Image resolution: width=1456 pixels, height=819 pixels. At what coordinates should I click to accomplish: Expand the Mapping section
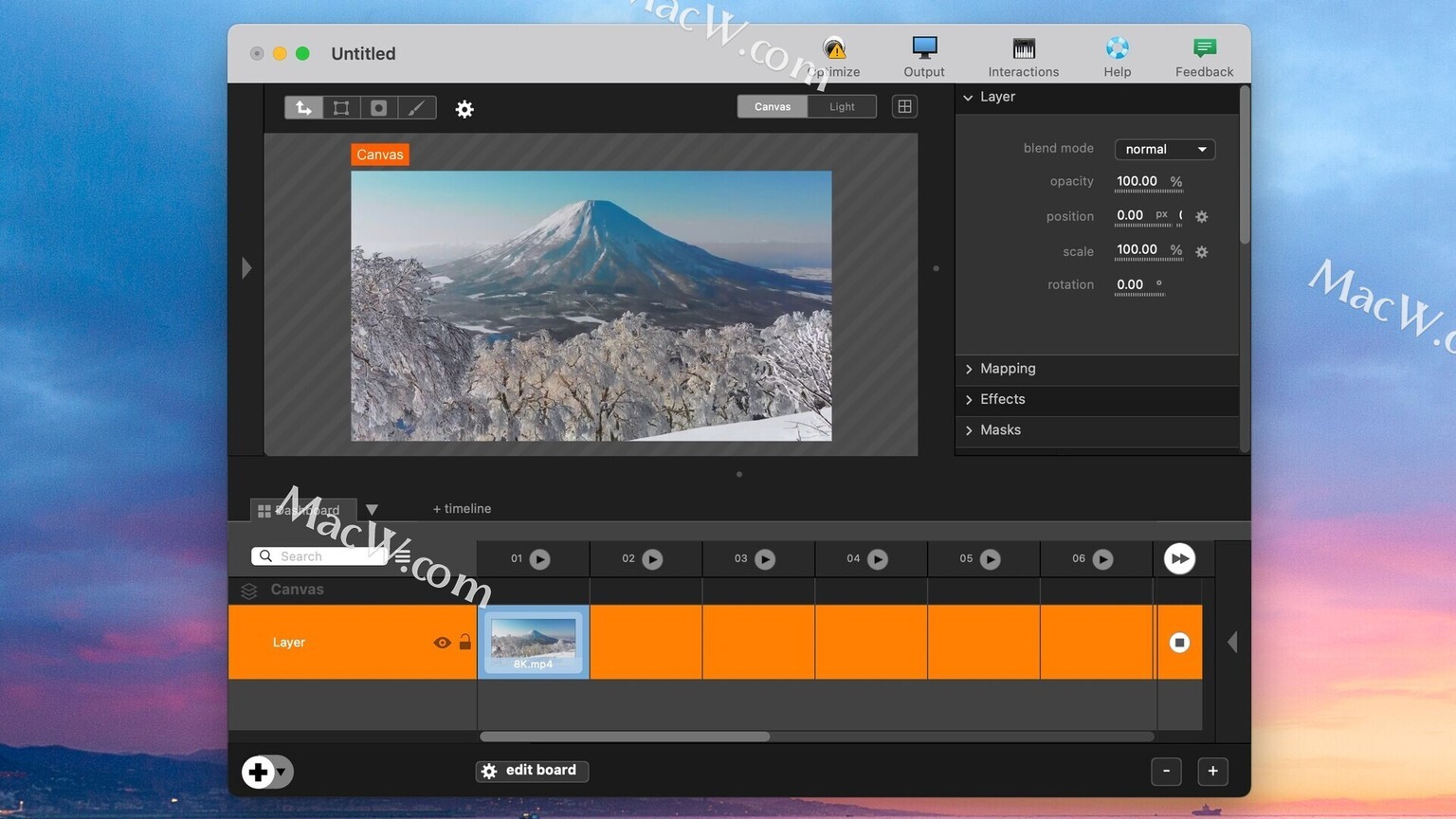coord(1007,369)
